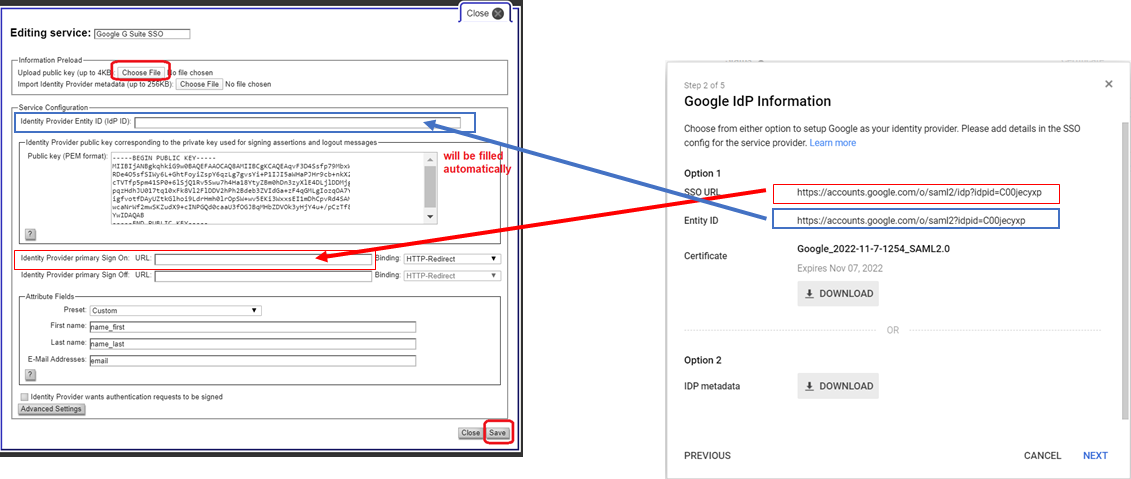
Task: Click the Step 2 of 5 label
Action: pyautogui.click(x=705, y=85)
